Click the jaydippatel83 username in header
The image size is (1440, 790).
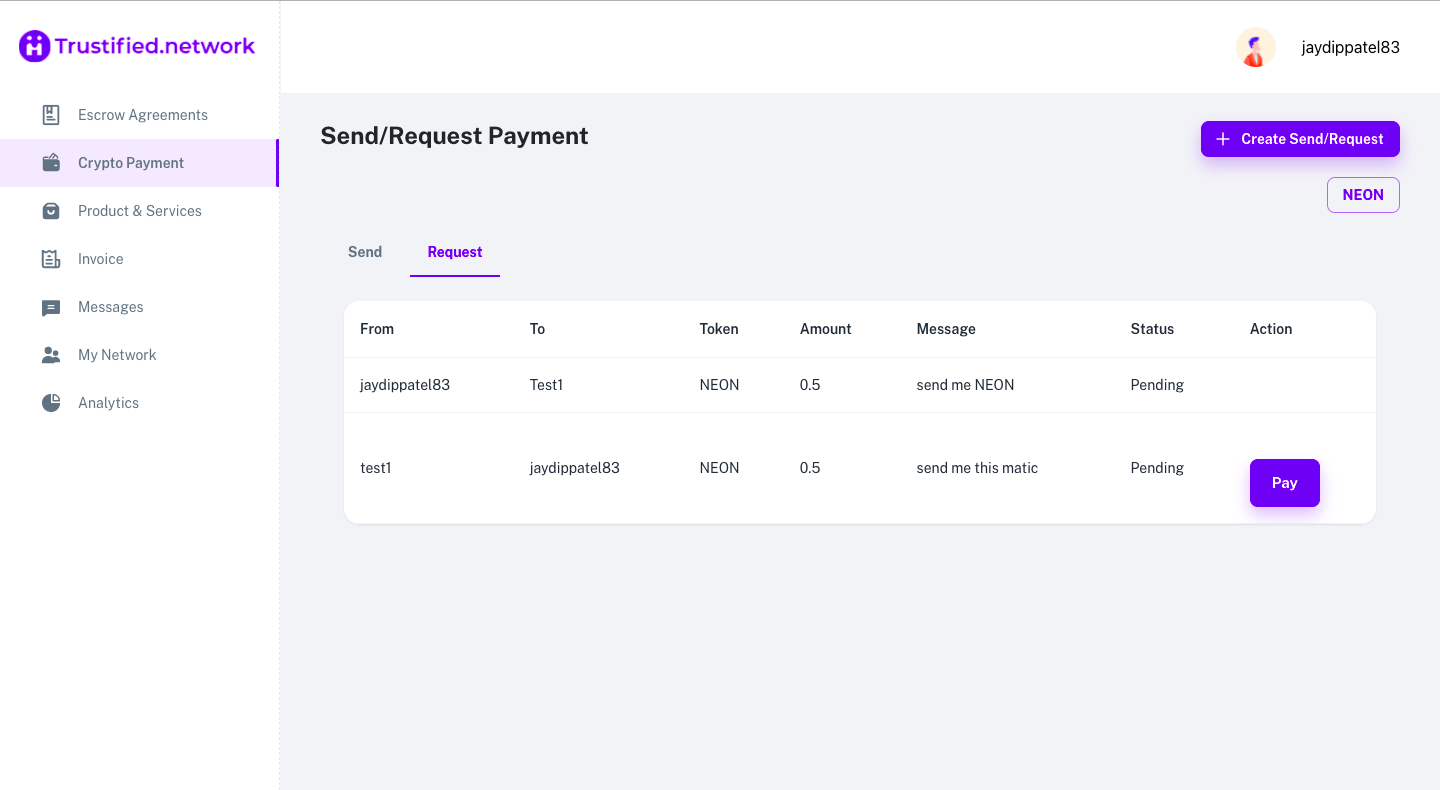pyautogui.click(x=1350, y=47)
